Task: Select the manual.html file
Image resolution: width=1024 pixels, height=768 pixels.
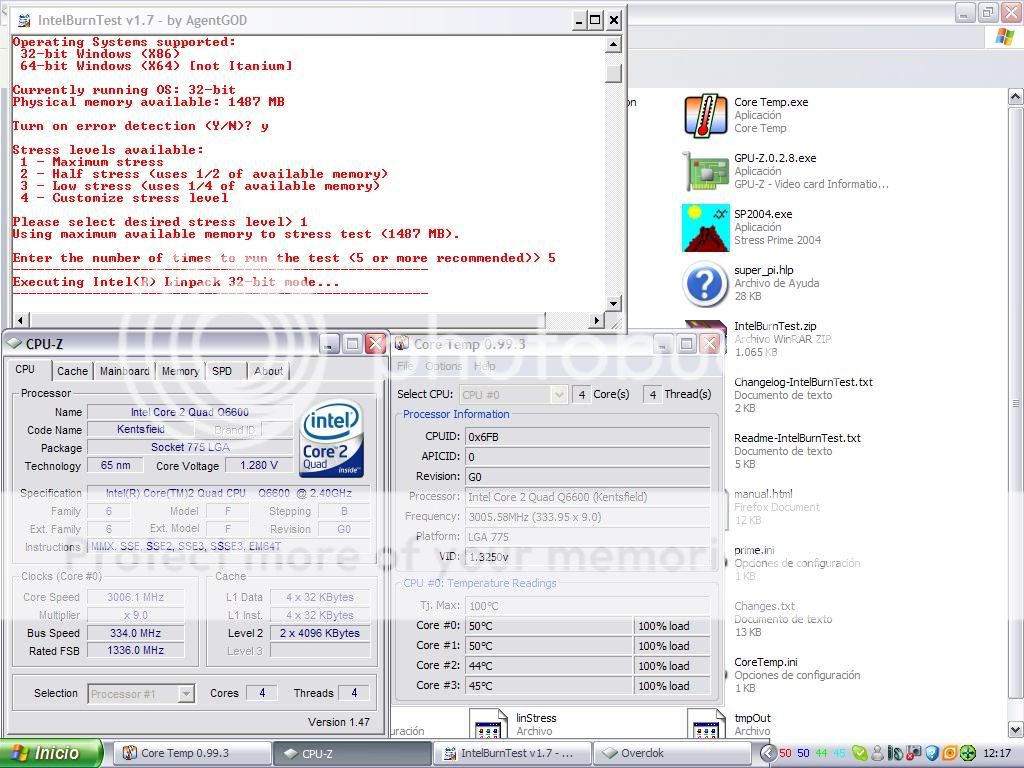Action: tap(763, 494)
